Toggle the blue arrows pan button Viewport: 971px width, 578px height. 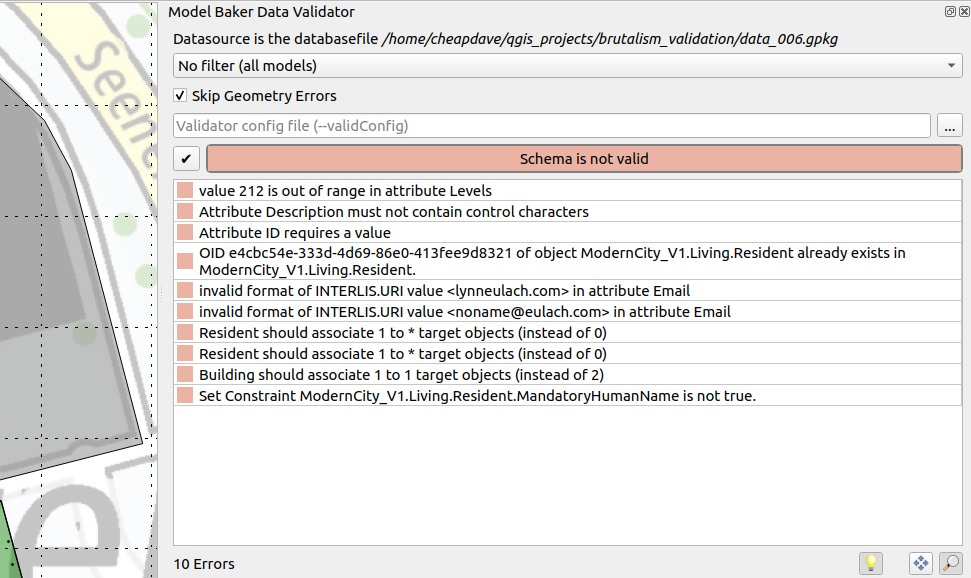click(921, 564)
